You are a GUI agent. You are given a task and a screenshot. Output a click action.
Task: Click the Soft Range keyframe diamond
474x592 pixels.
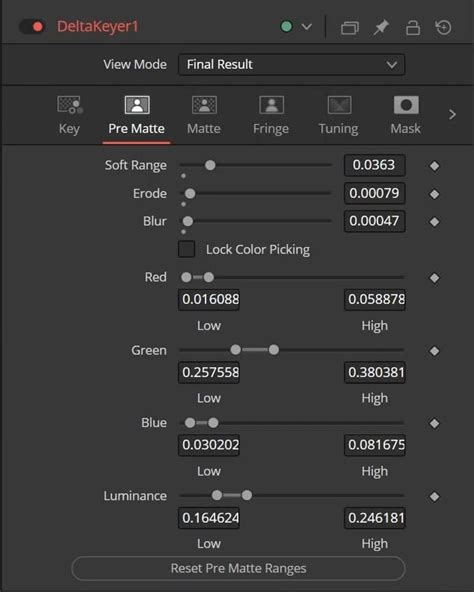(434, 166)
